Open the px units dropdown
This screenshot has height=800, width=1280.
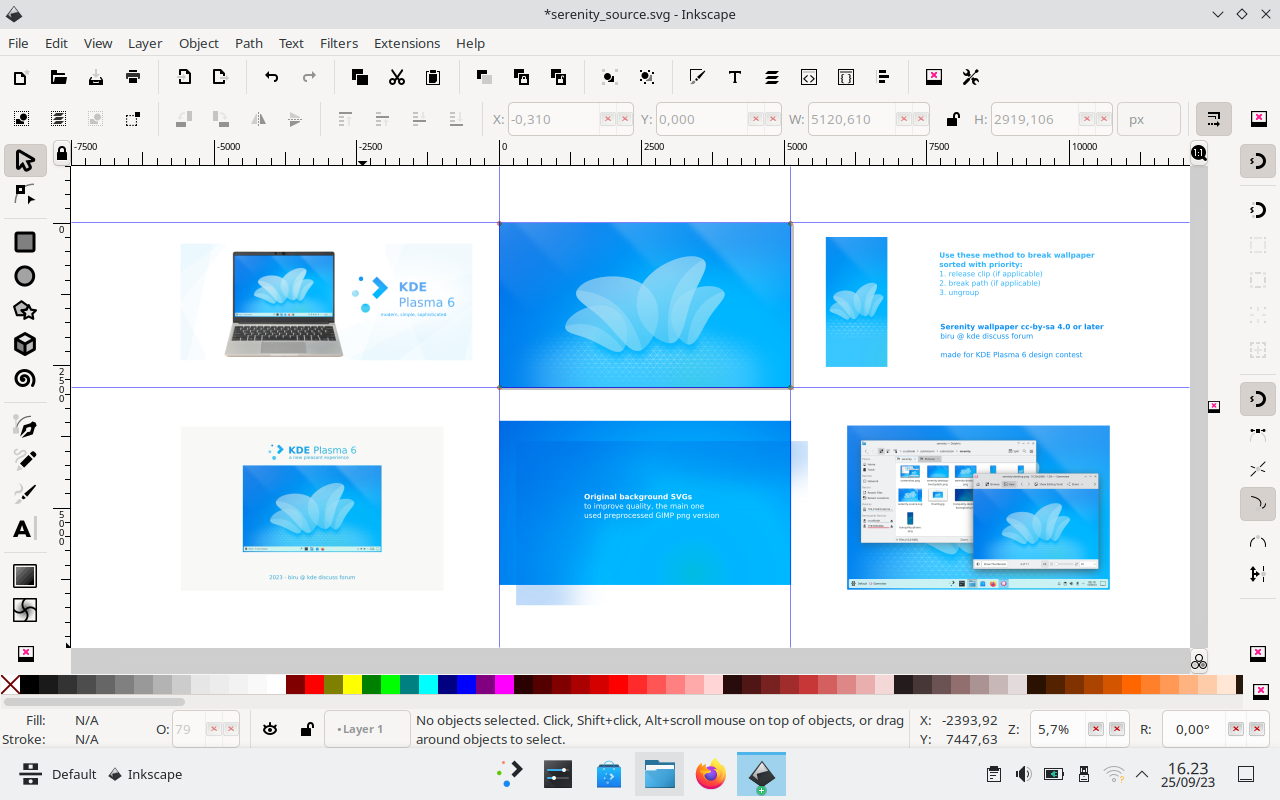1148,119
